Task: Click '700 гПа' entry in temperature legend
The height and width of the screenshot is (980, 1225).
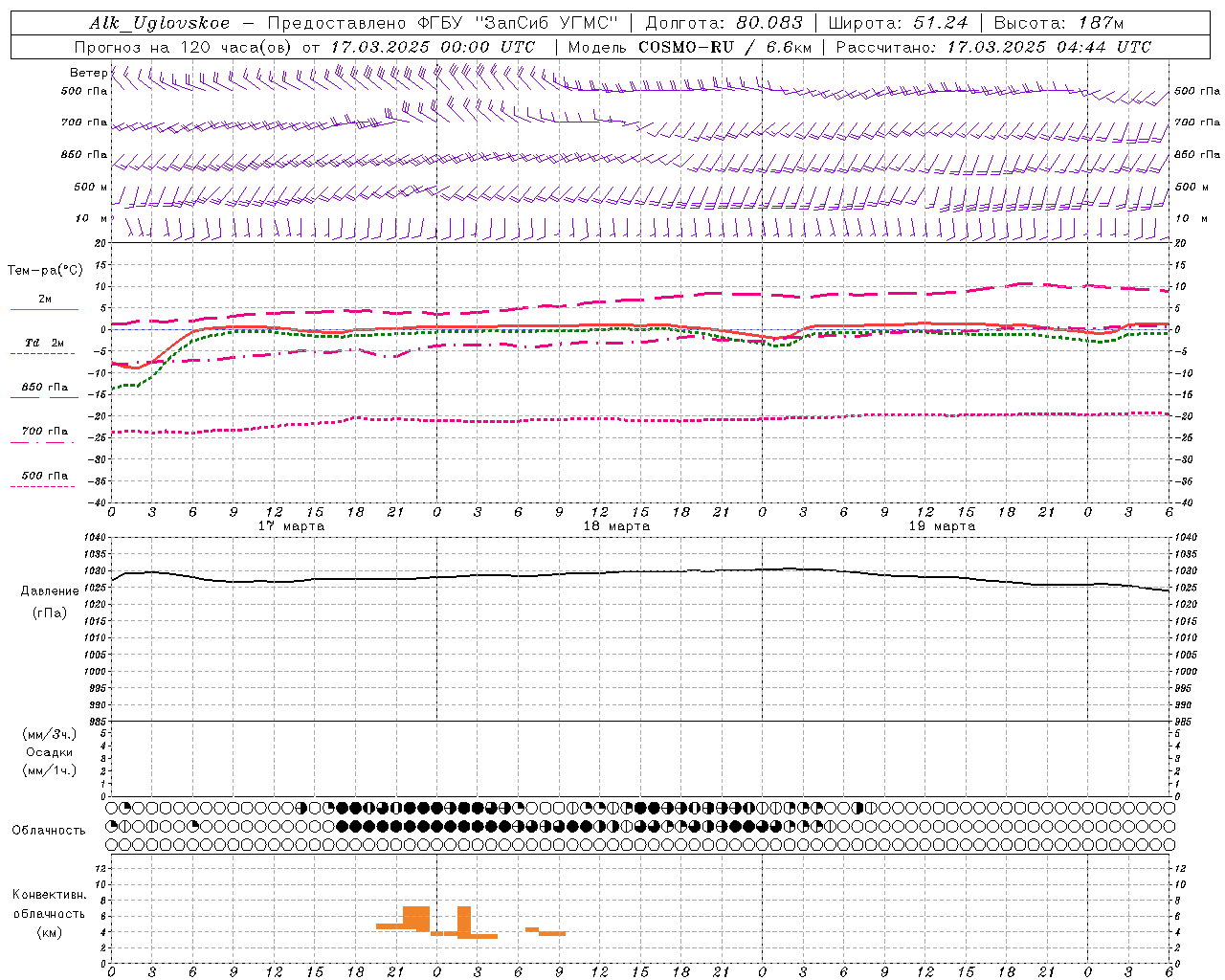Action: click(x=45, y=432)
